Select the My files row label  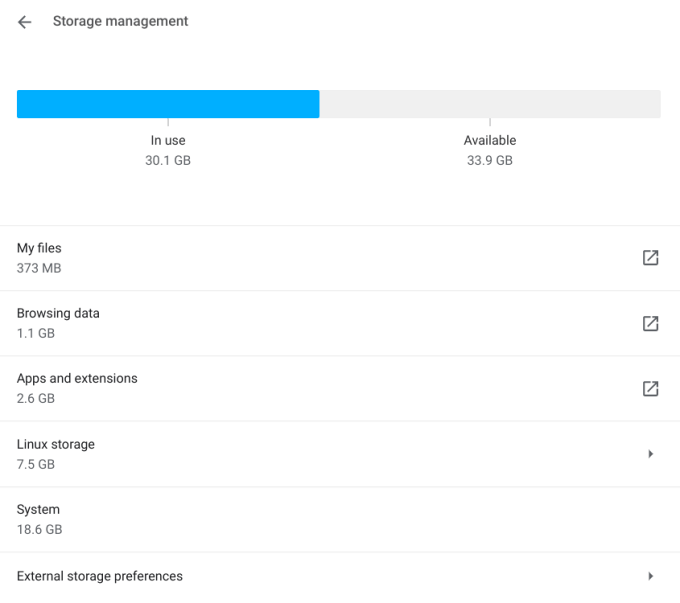[39, 248]
